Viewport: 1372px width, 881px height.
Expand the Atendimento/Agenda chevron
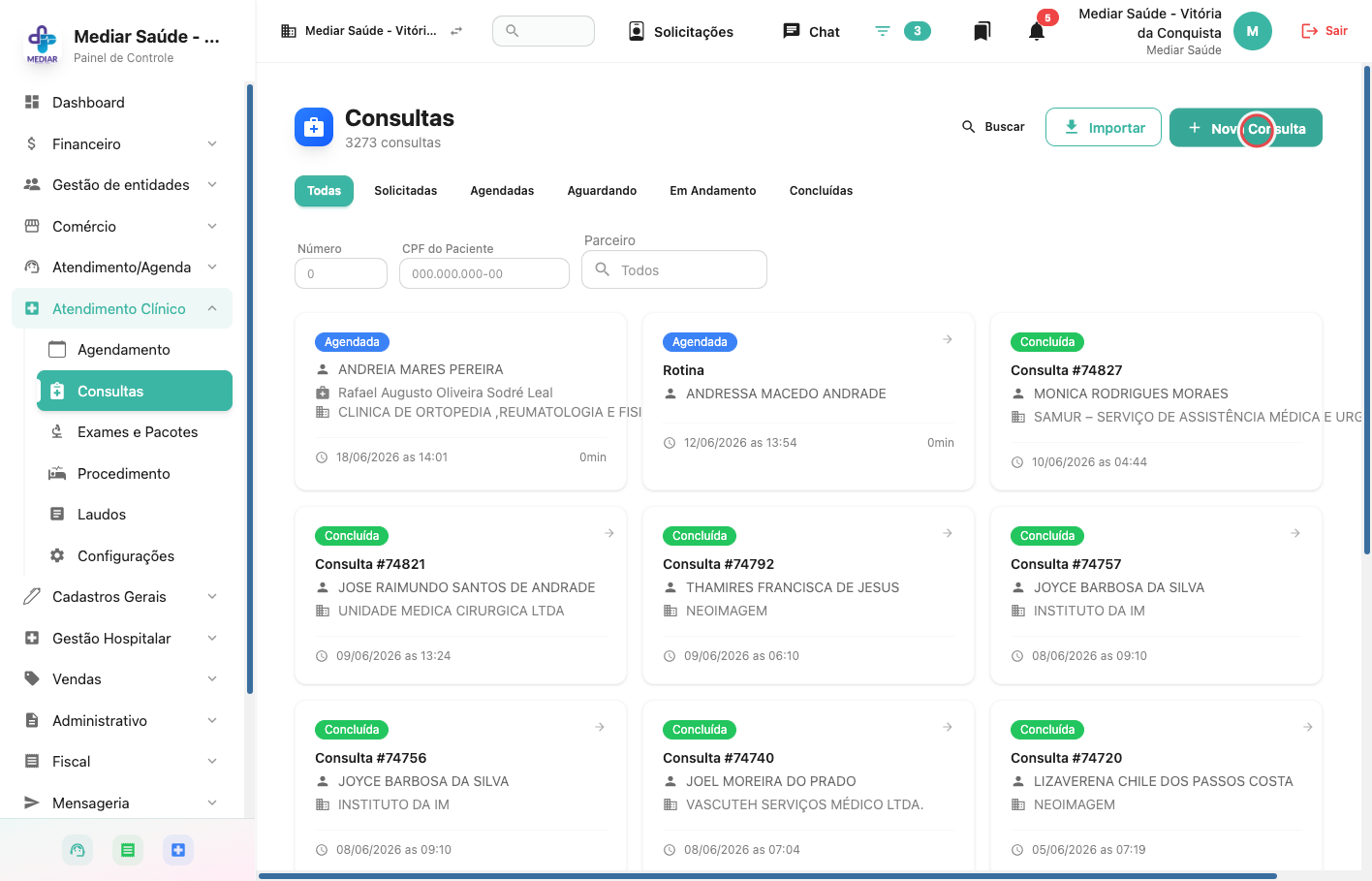pos(212,267)
